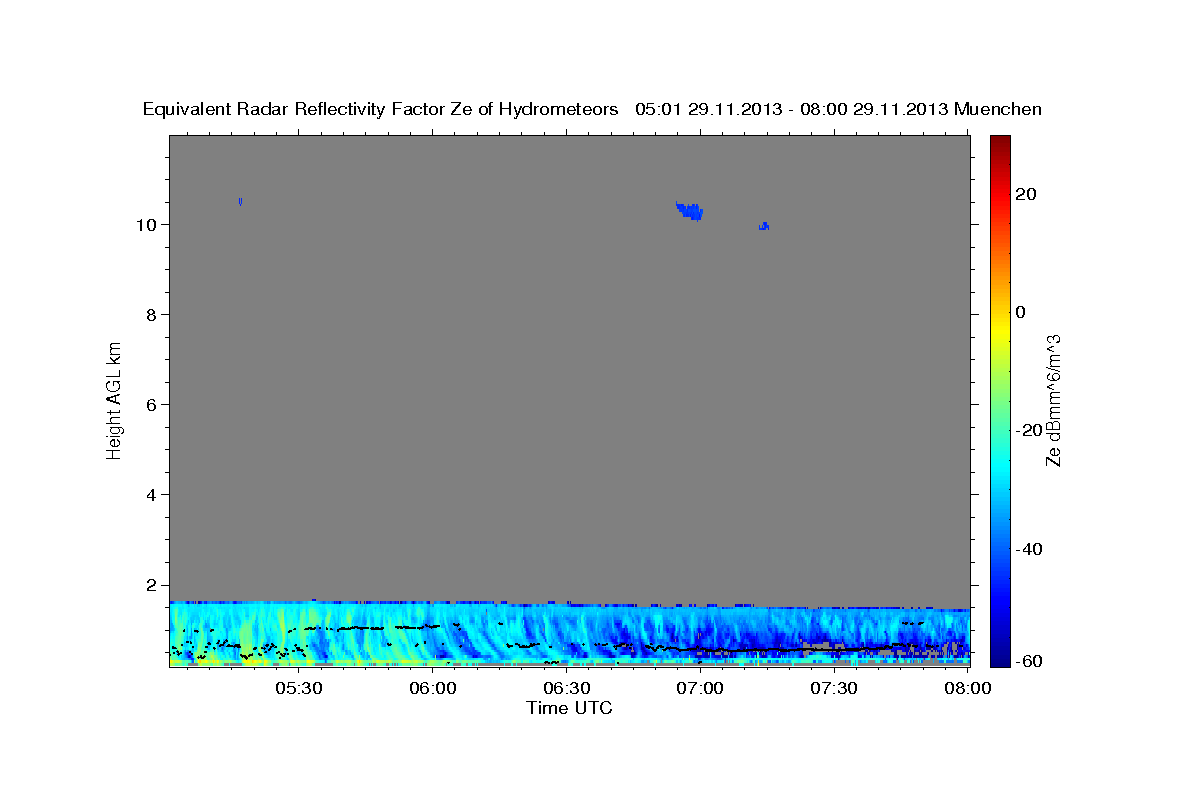
Task: Click the small blue echo near 10 km after 07:00
Action: (764, 226)
